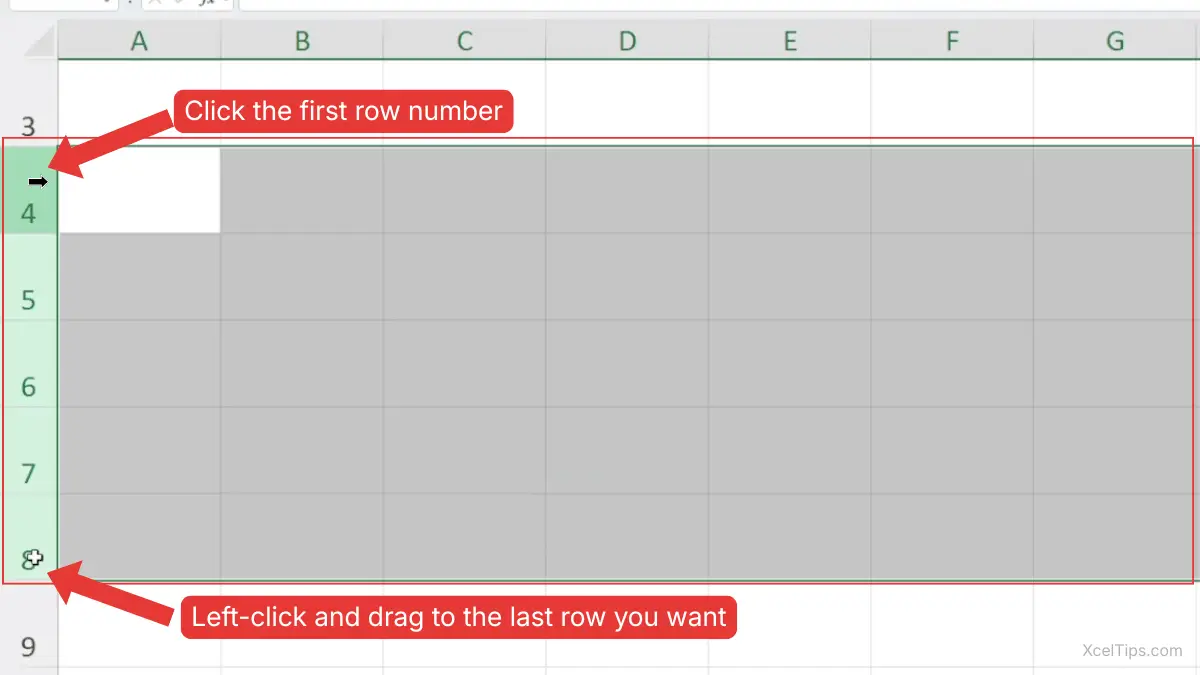Click the active white cell A4

coord(139,190)
